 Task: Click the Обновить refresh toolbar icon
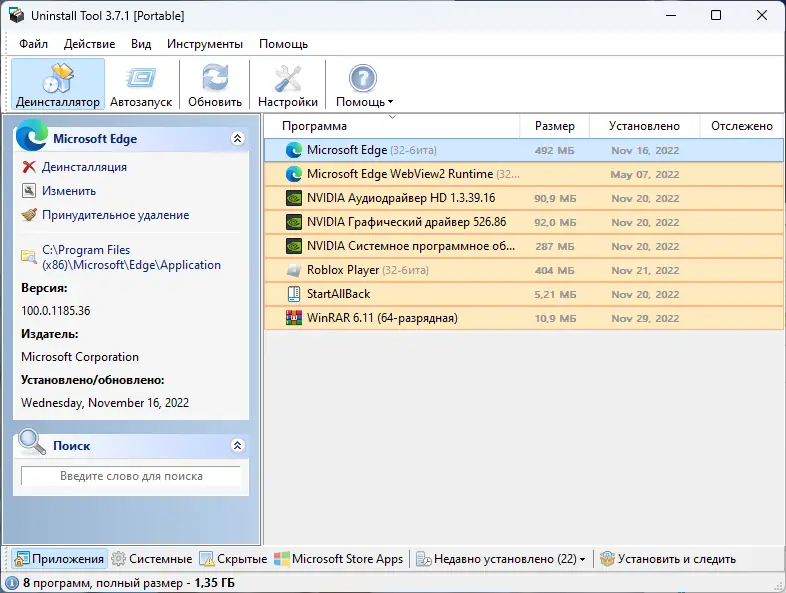coord(215,79)
